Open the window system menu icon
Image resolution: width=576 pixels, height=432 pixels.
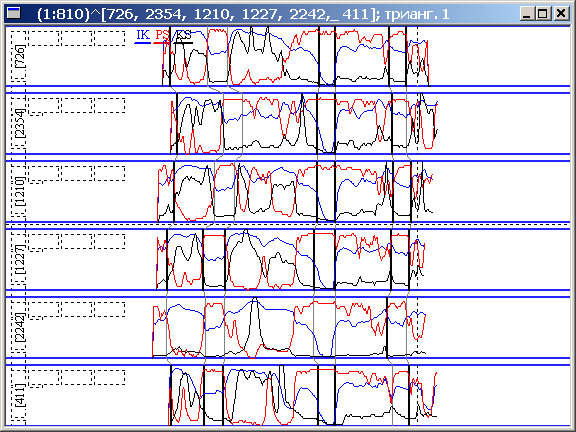(x=14, y=14)
